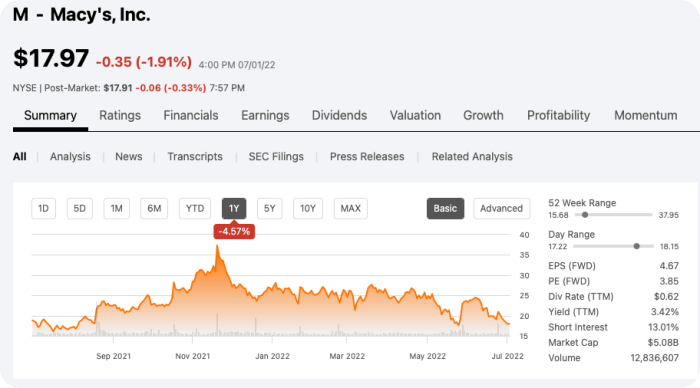Show Transcripts filter
Screen dimensions: 700x388
point(195,157)
